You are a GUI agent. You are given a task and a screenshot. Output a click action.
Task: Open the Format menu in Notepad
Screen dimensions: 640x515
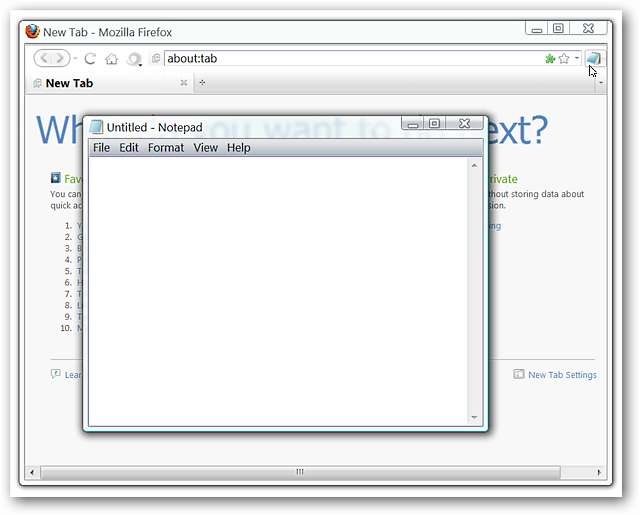click(166, 148)
